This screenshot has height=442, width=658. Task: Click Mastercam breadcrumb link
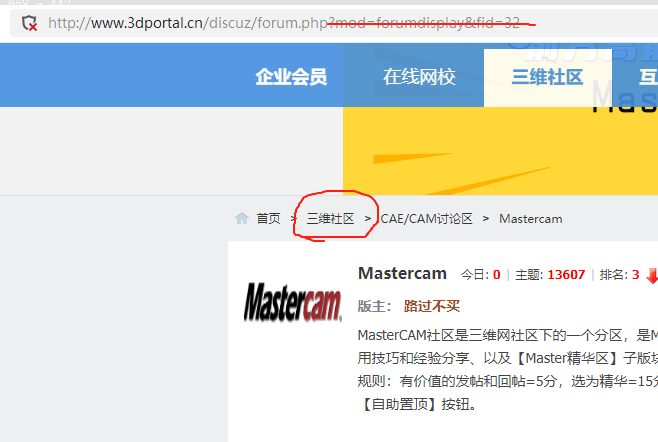(530, 219)
